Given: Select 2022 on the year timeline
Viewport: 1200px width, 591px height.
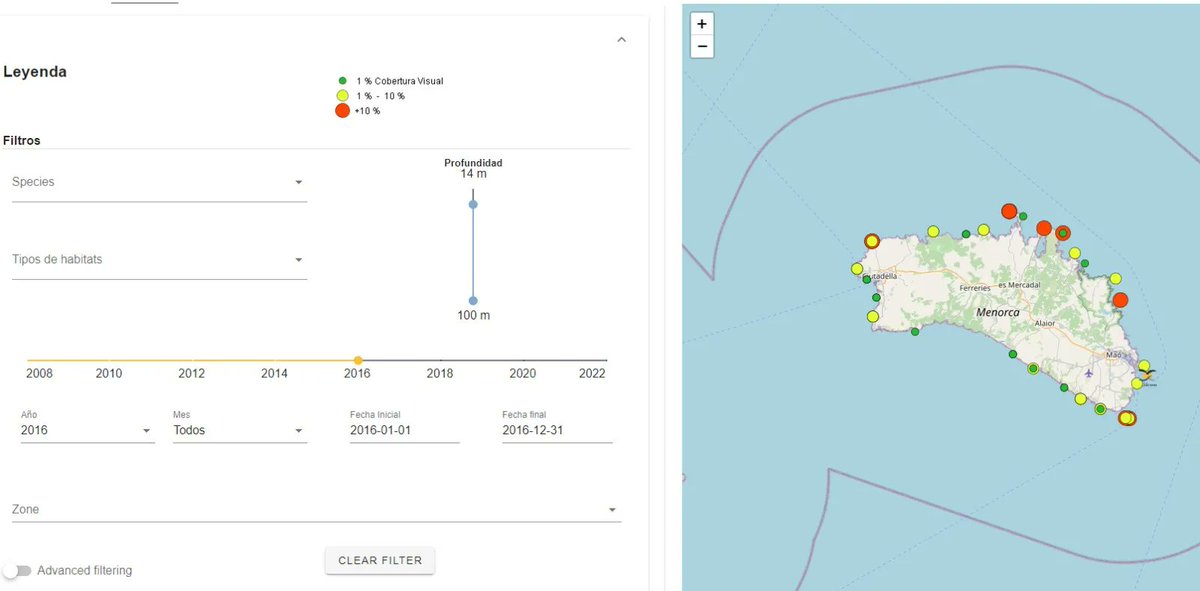Looking at the screenshot, I should point(593,374).
